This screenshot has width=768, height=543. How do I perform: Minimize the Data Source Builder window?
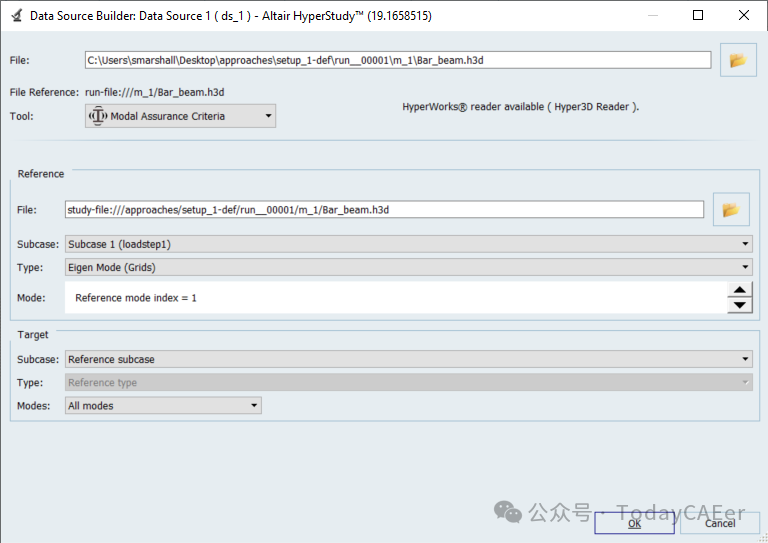tap(653, 15)
